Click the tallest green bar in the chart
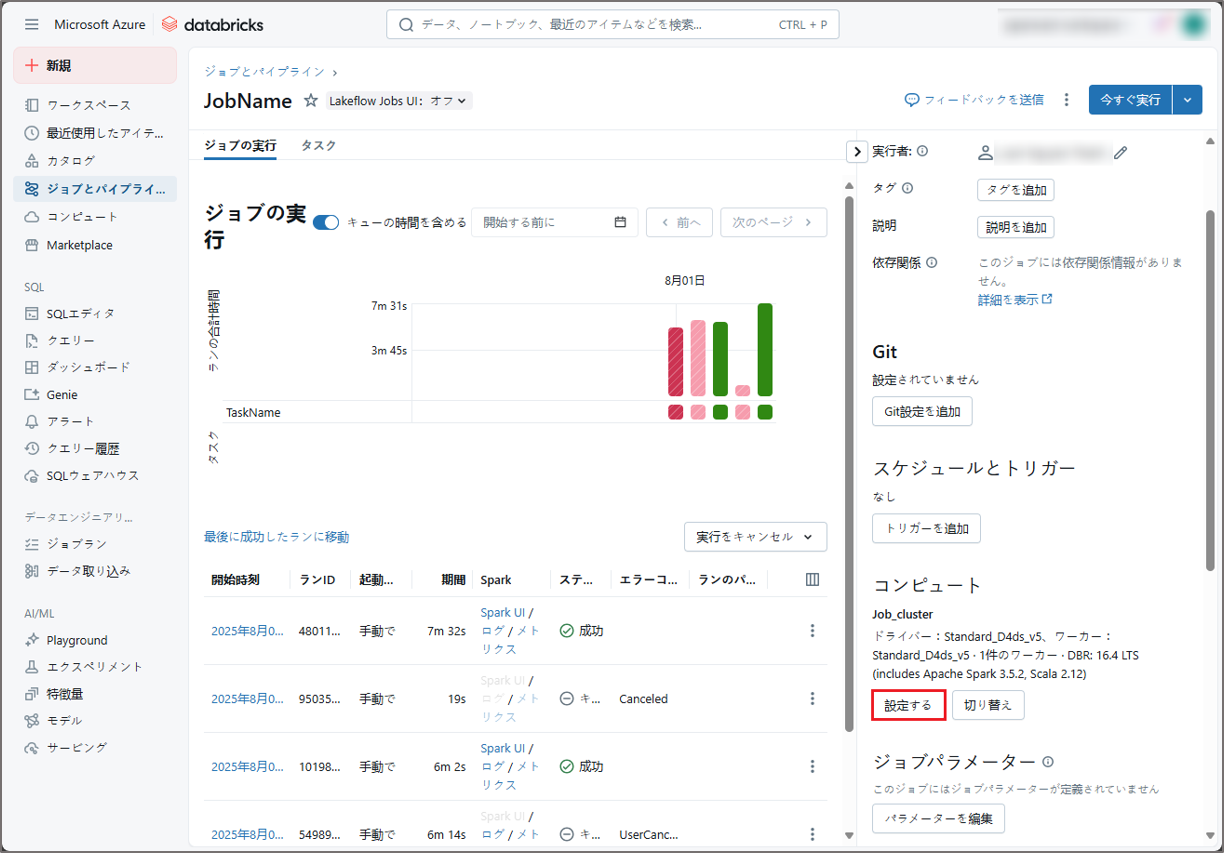Screen dimensions: 1224x853 click(x=765, y=349)
